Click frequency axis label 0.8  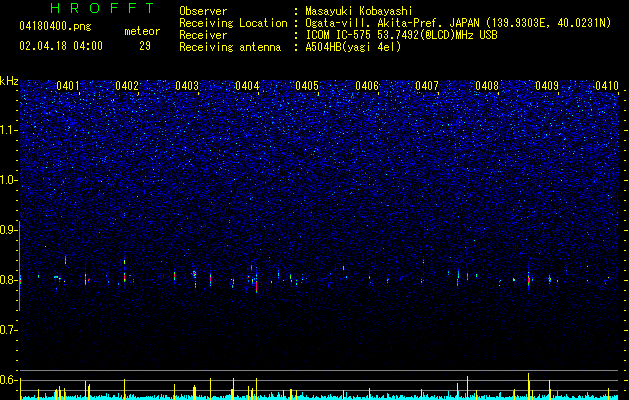coord(9,280)
